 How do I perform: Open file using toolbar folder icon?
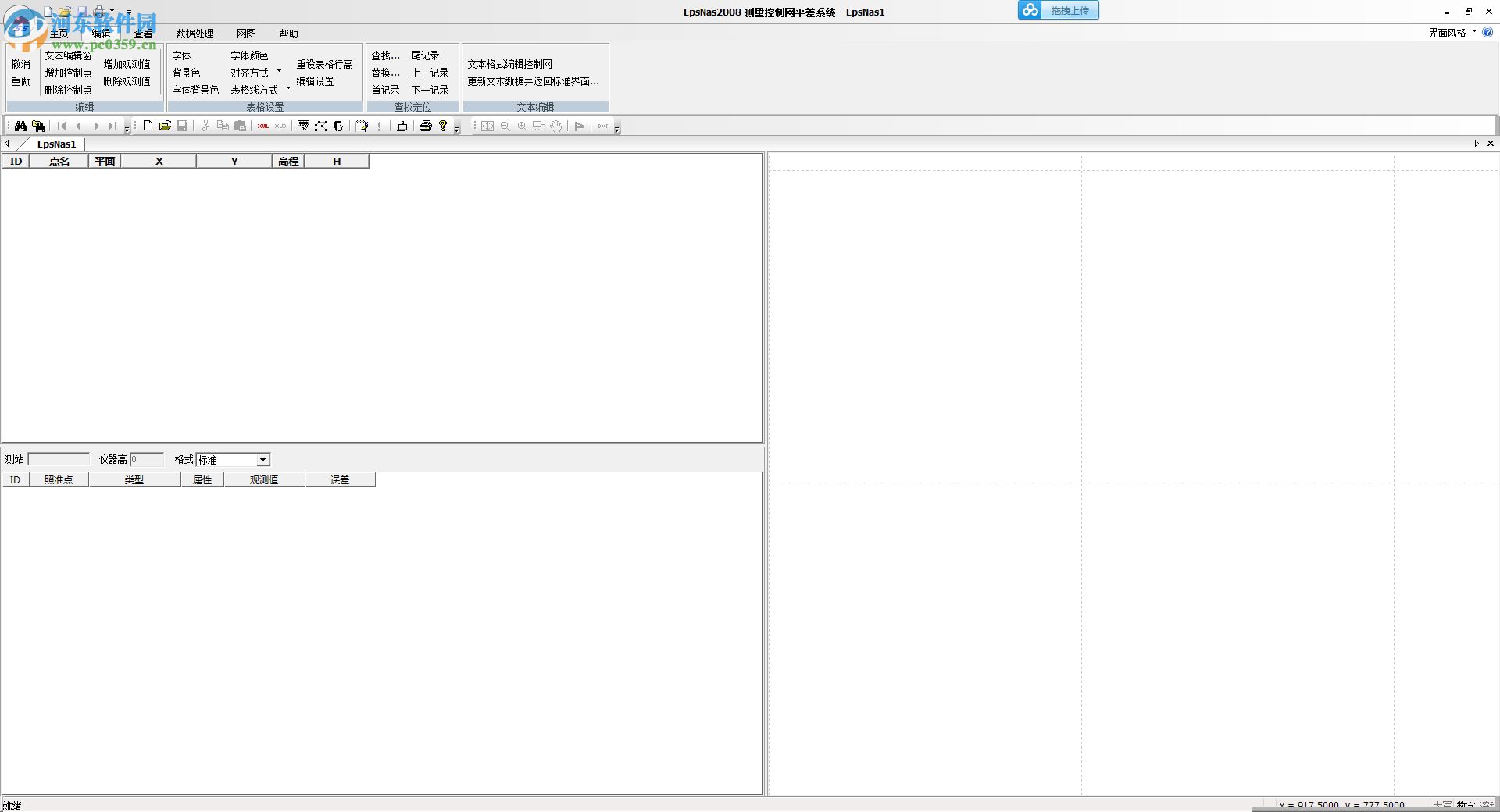pyautogui.click(x=165, y=126)
